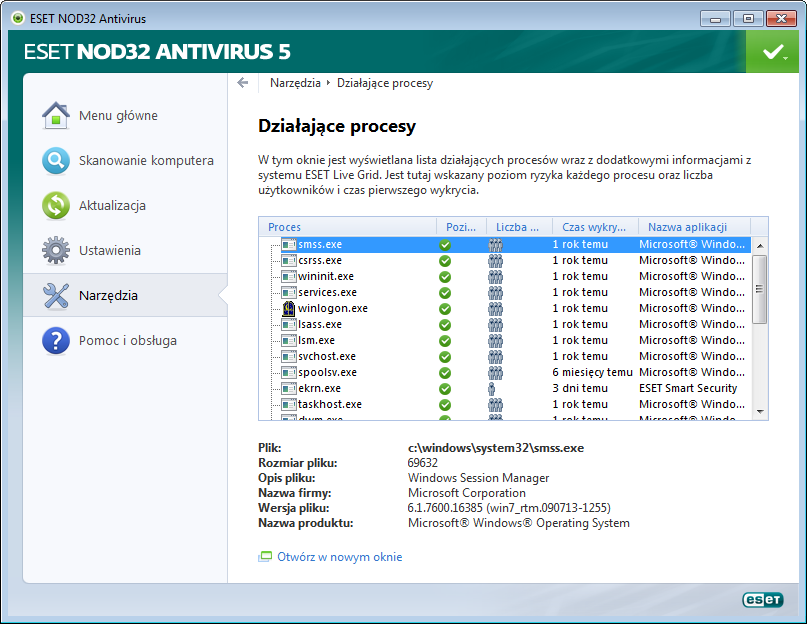Click '3 dni temu' detection time cell
Viewport: 807px width, 624px height.
(580, 388)
